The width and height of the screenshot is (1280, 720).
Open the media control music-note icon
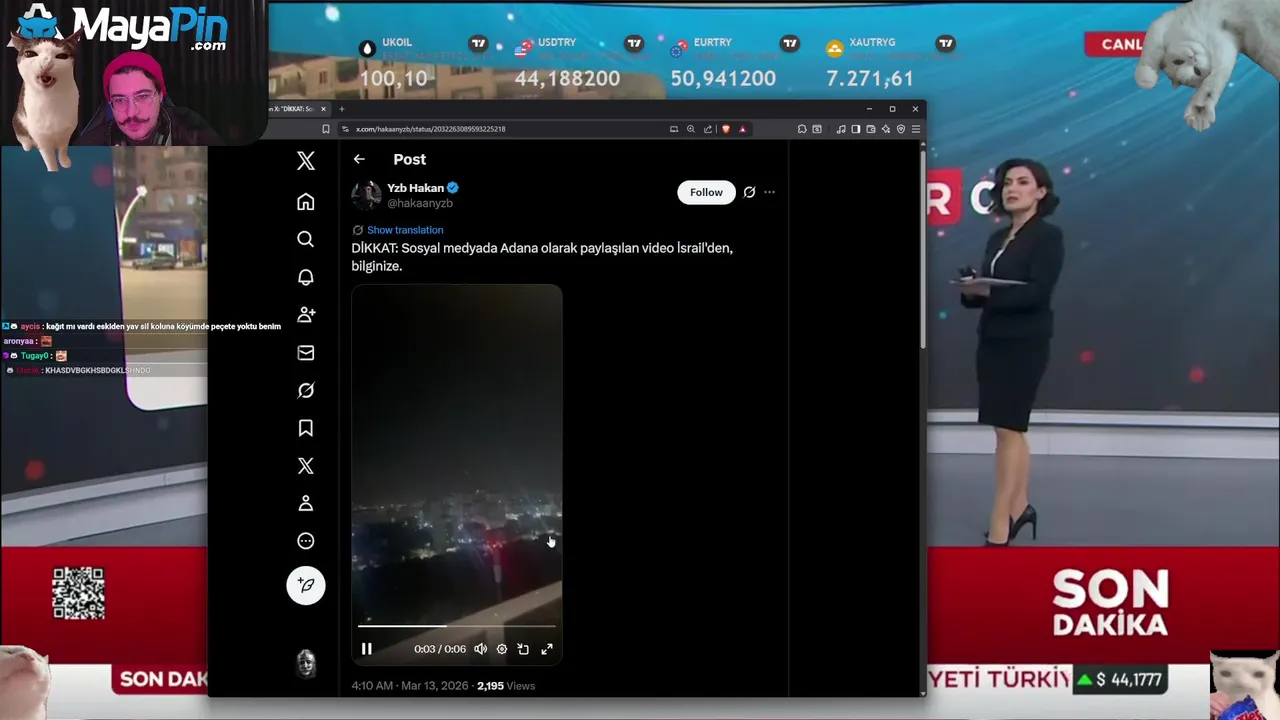[x=841, y=129]
